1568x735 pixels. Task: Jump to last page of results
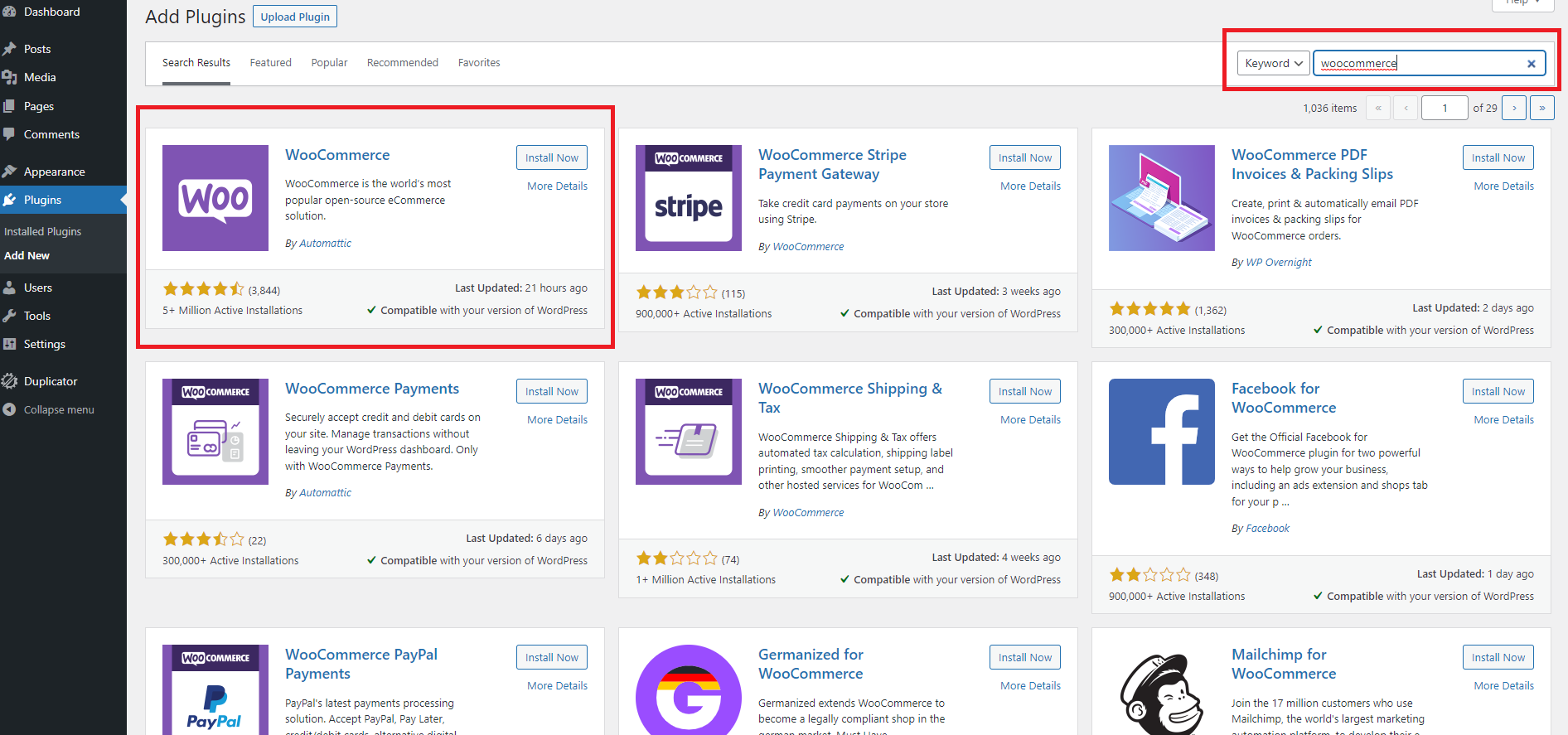tap(1542, 108)
